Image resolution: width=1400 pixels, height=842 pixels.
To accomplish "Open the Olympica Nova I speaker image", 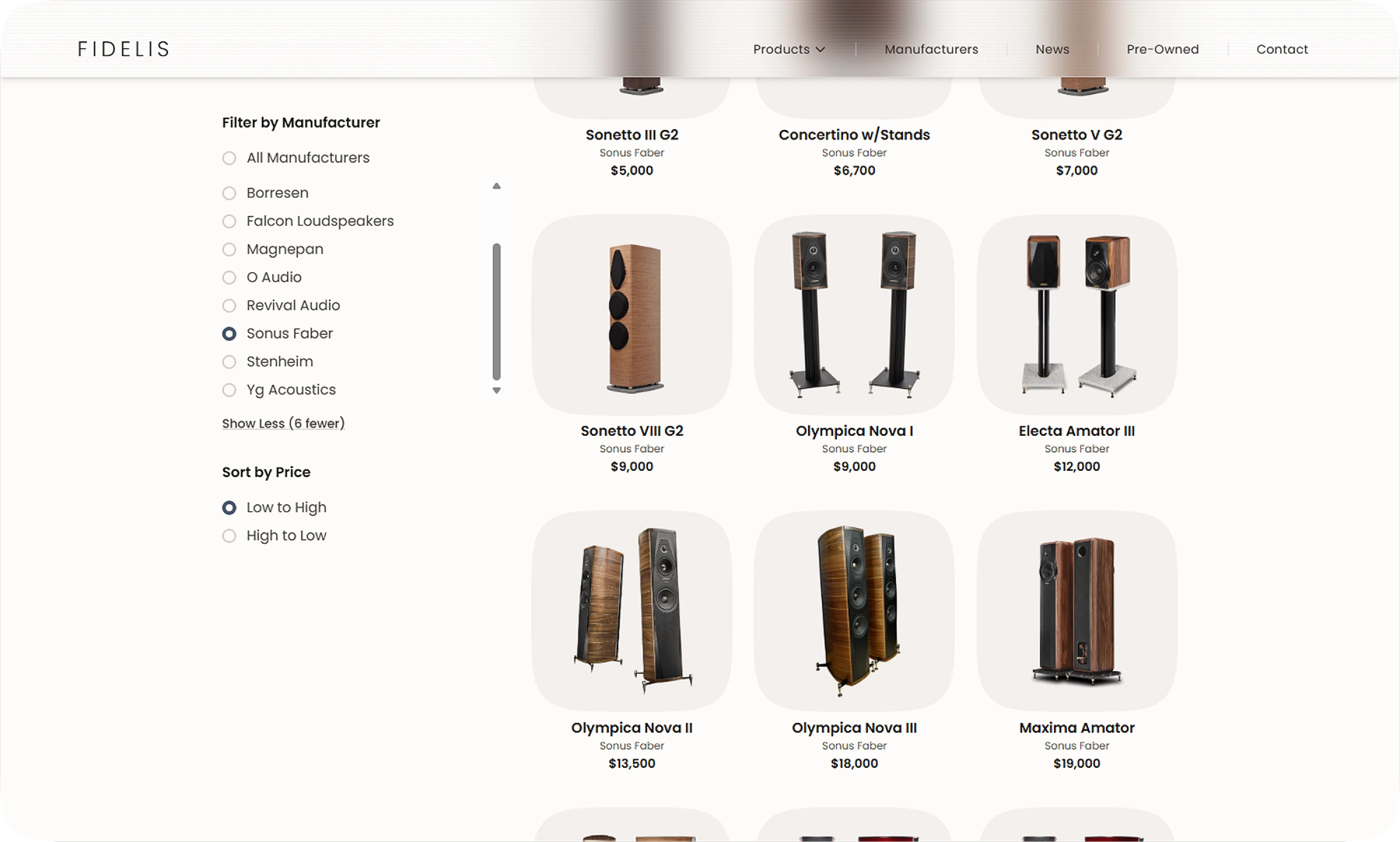I will (854, 315).
